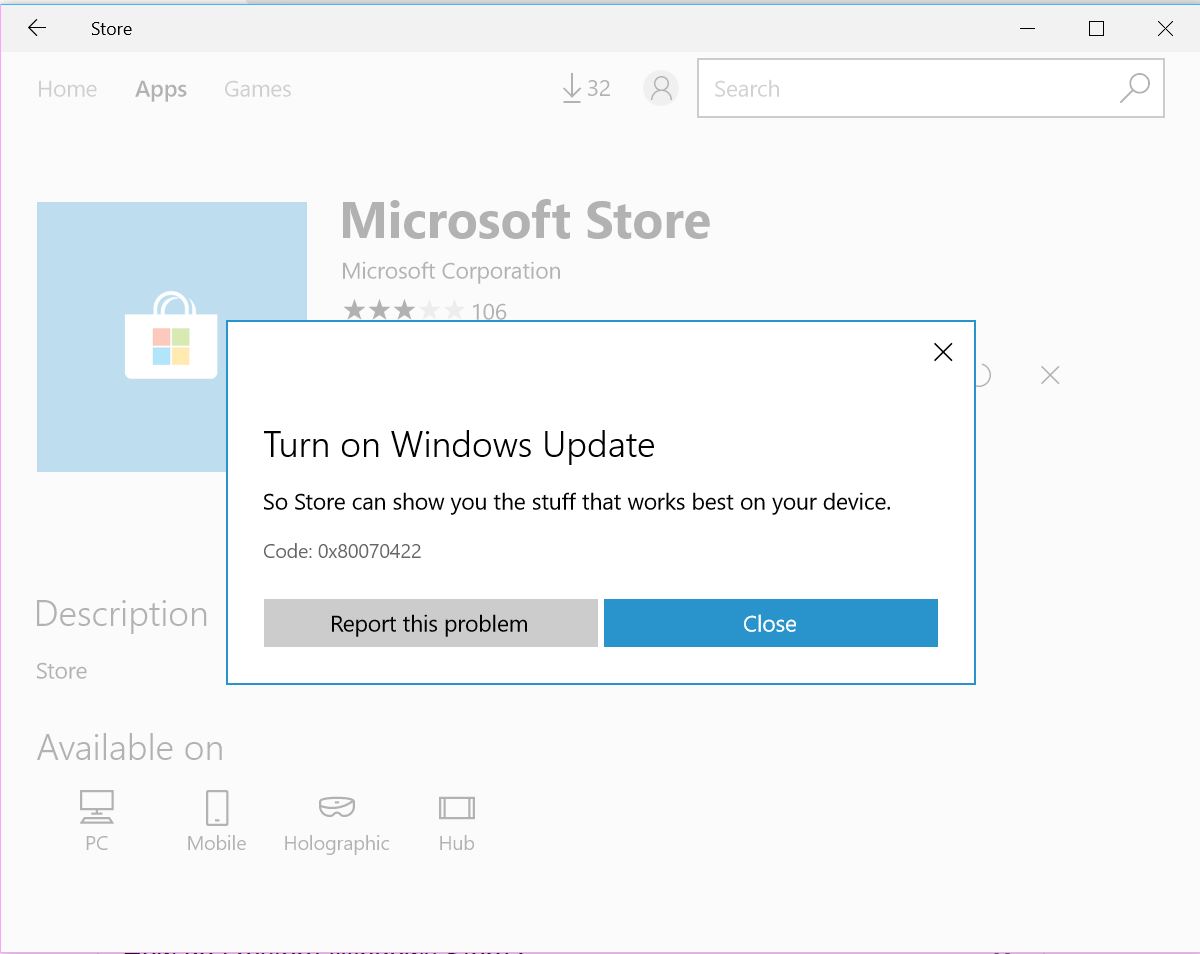Click the Microsoft Store app logo tile
The image size is (1200, 954).
pyautogui.click(x=172, y=336)
